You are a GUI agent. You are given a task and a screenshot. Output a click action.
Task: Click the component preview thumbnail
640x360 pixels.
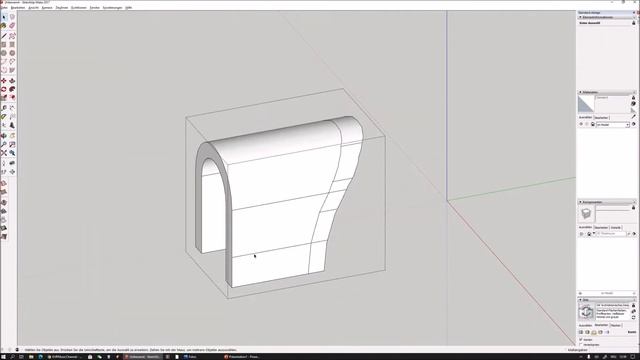(x=586, y=213)
